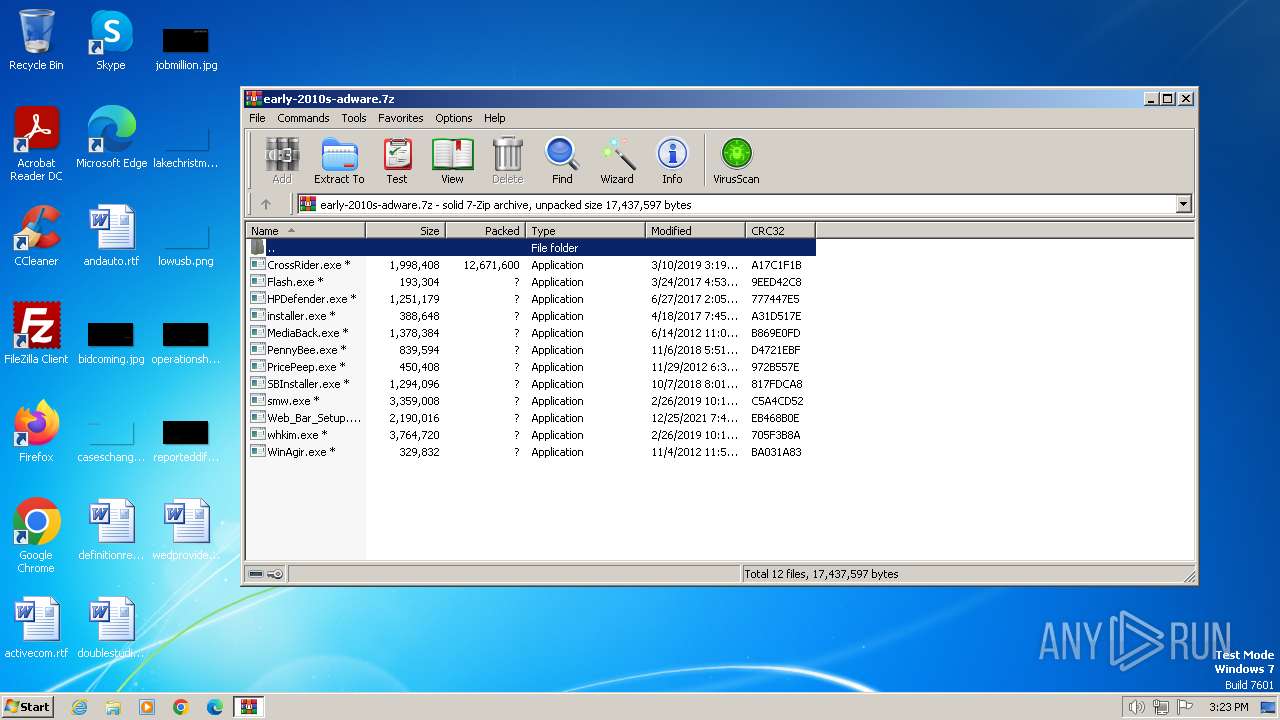Open the View tool
This screenshot has height=720, width=1280.
(x=452, y=161)
